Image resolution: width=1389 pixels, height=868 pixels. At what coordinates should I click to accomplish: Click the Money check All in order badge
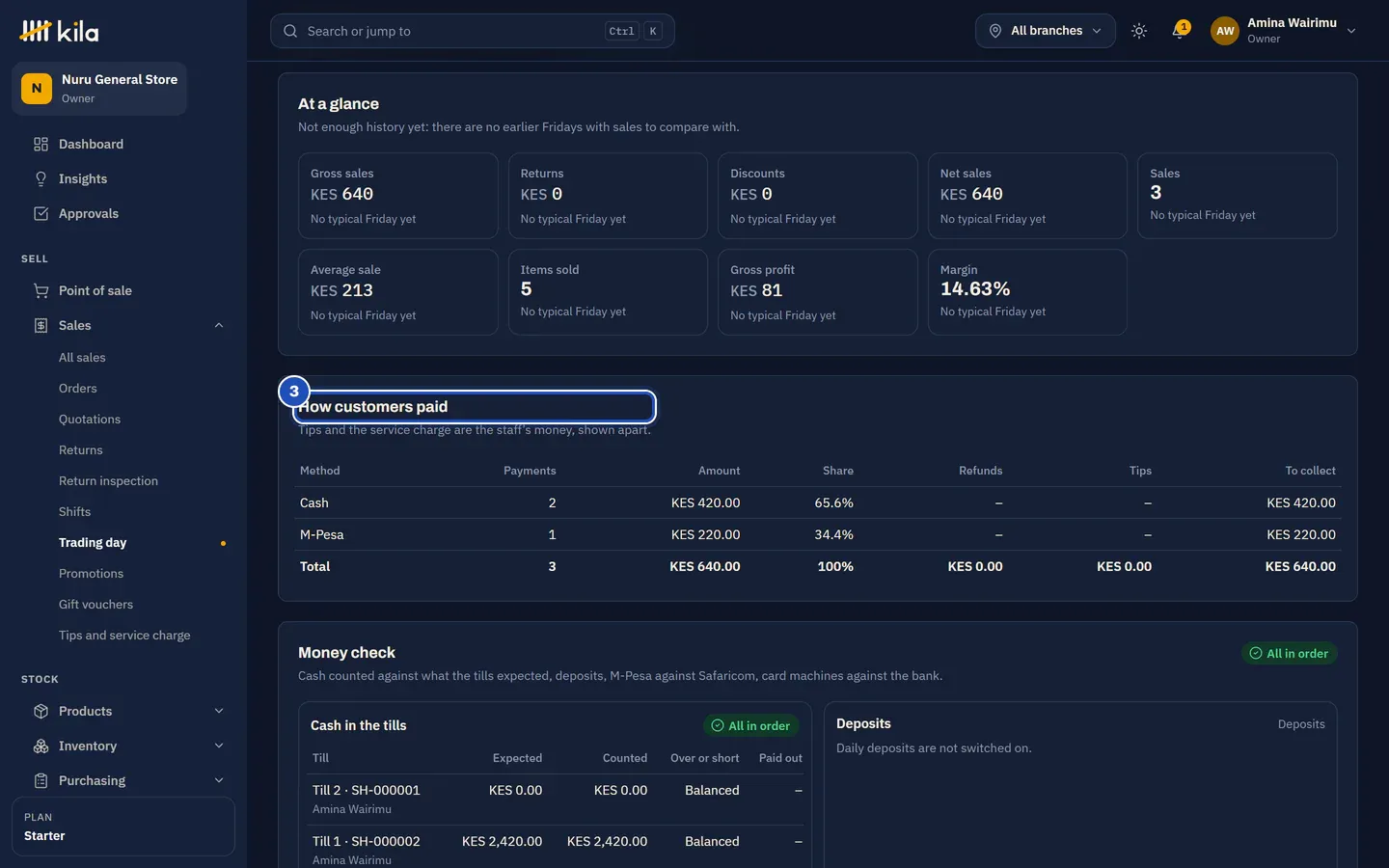1289,654
